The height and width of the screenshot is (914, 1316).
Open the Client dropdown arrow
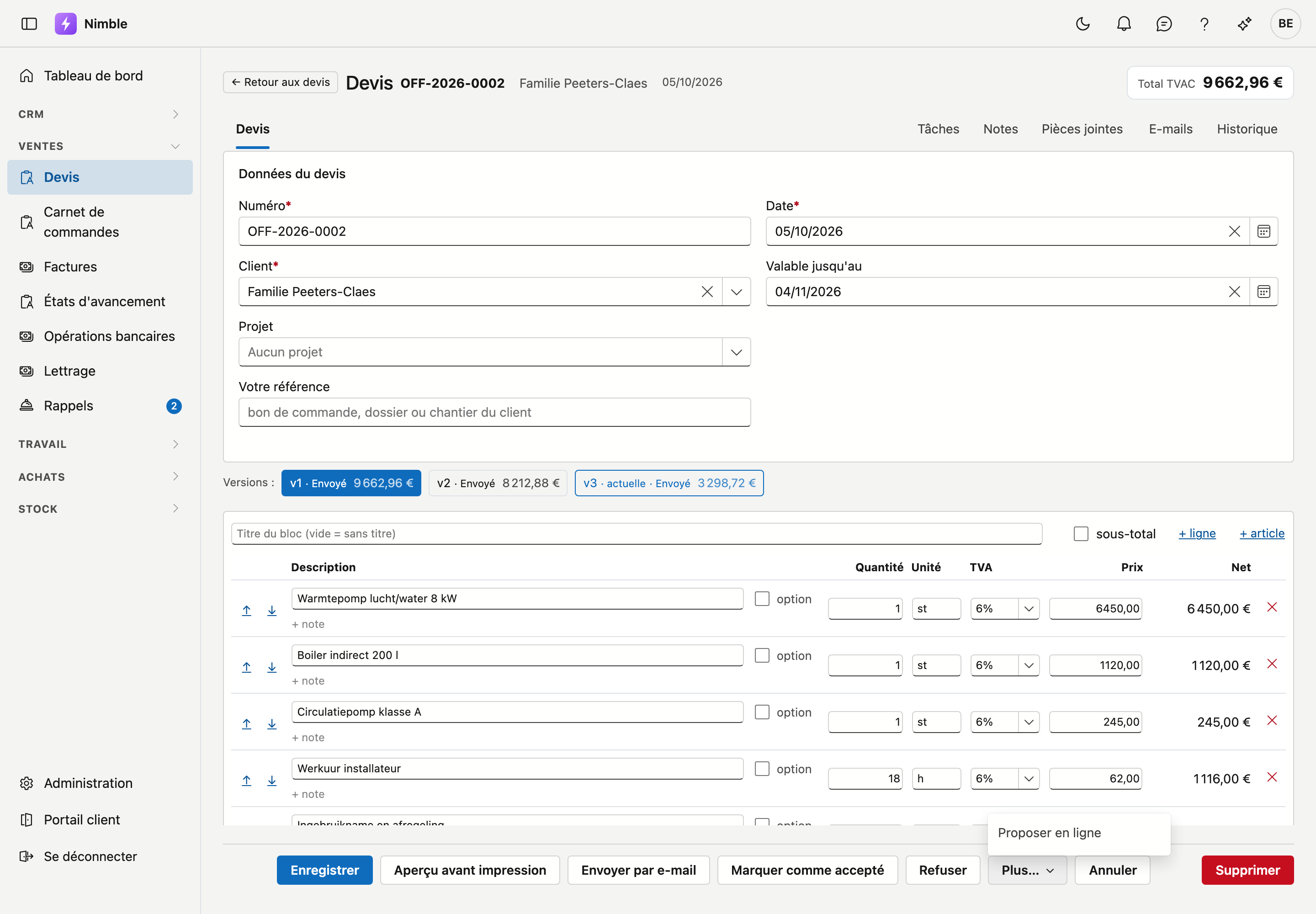[737, 292]
